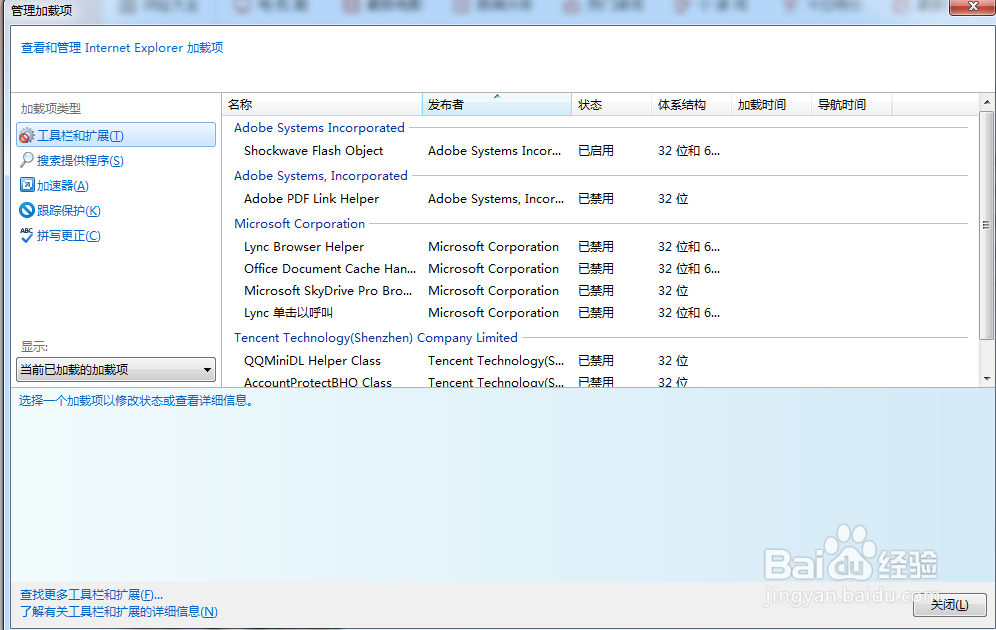Click Adobe Systems Incorporated group header
This screenshot has width=996, height=630.
tap(319, 128)
